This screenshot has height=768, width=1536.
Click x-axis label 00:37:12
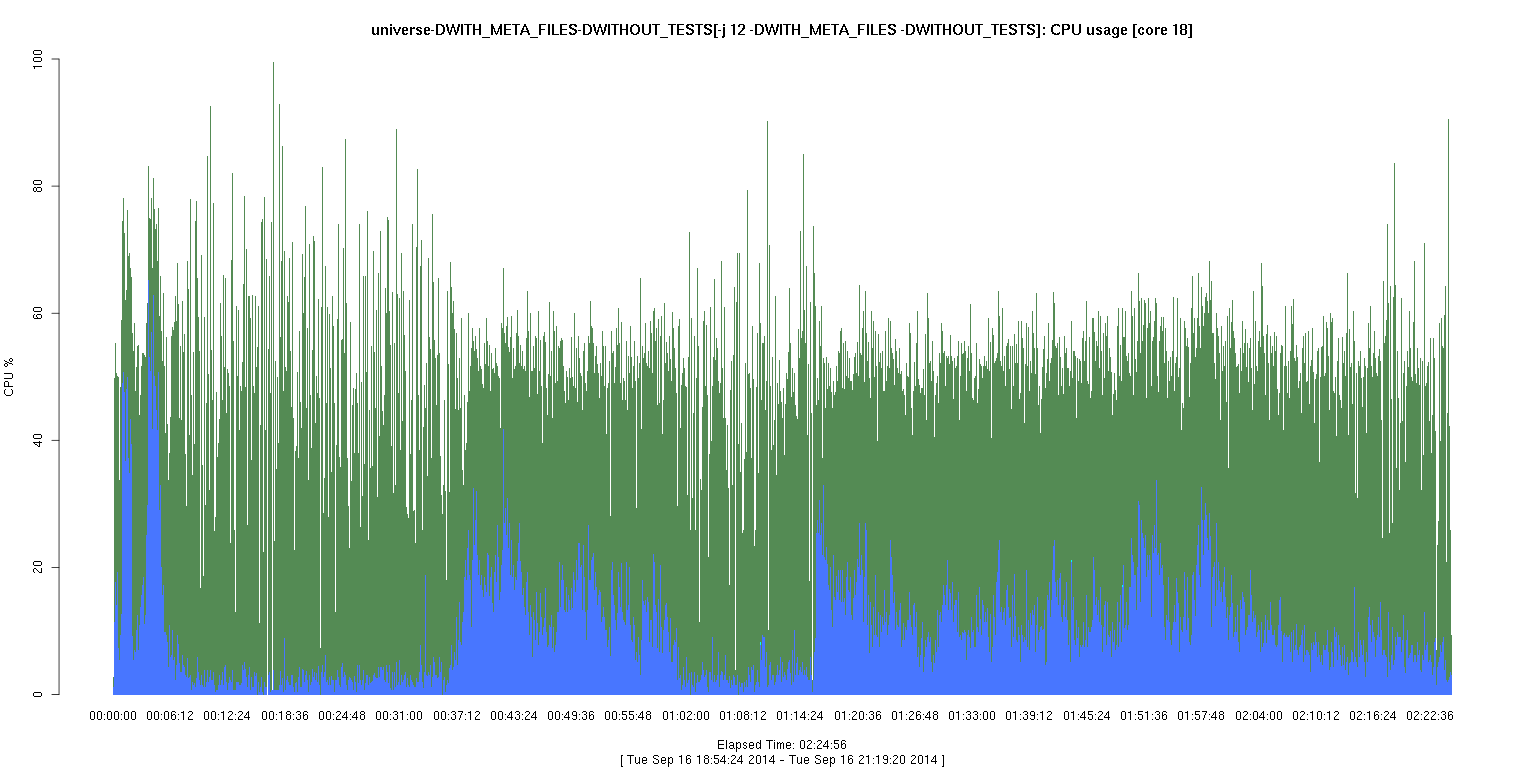coord(457,716)
